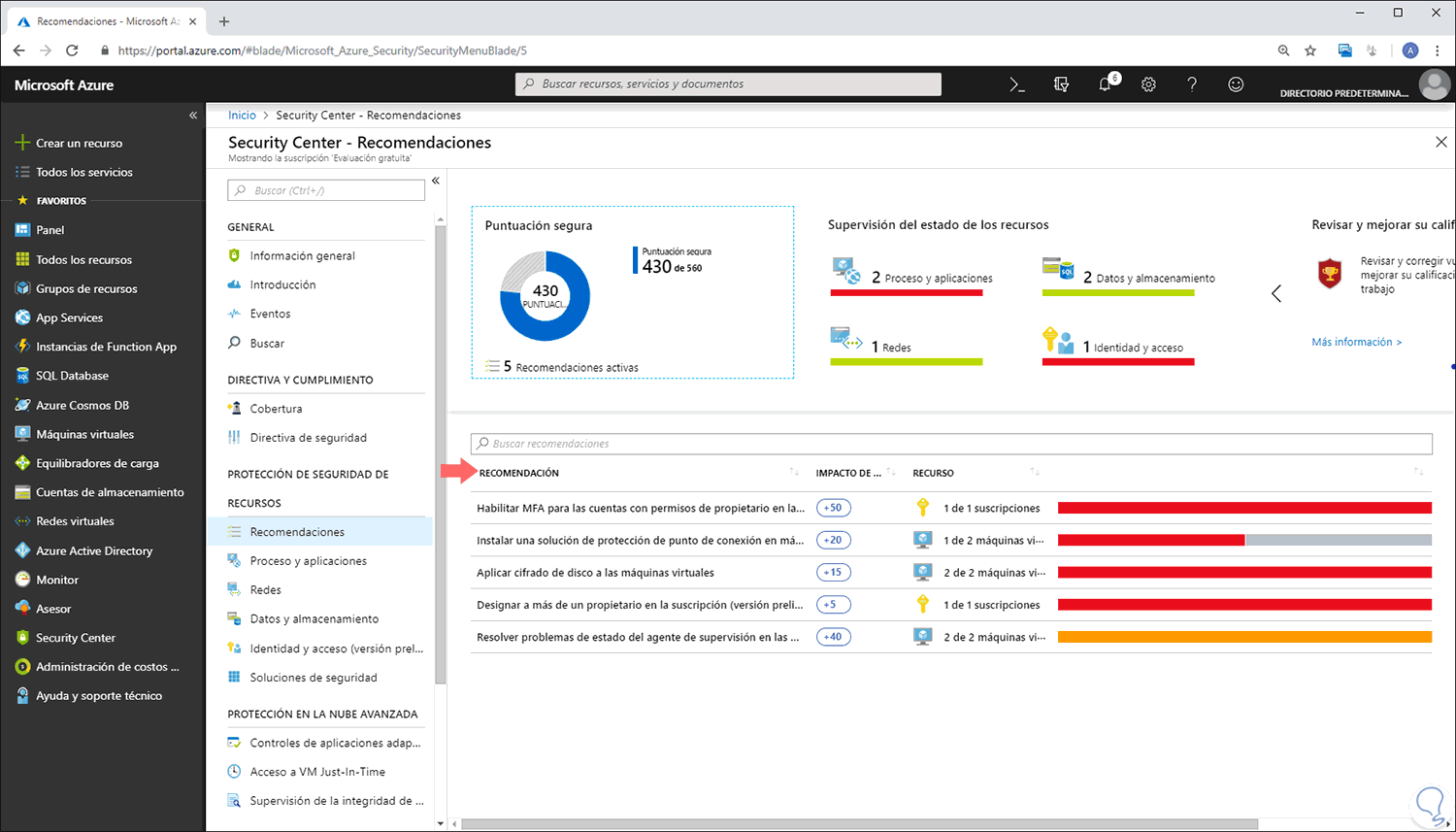Select Recomendaciones in the blade menu
Screen dimensions: 1456x832
click(320, 532)
